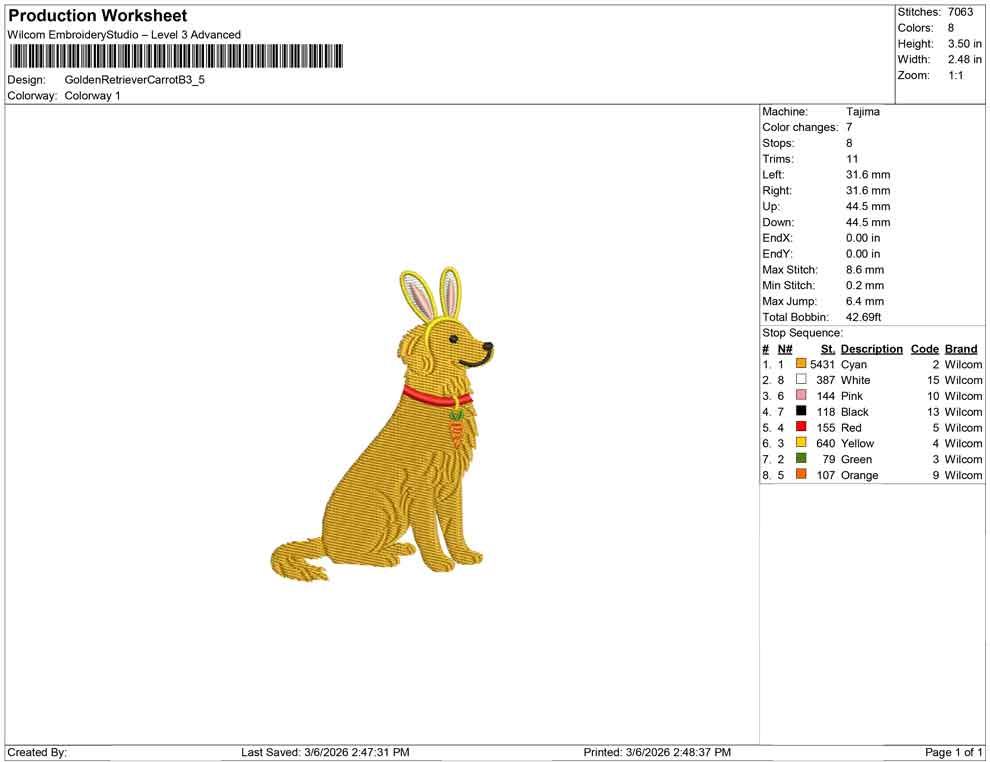990x762 pixels.
Task: Click the Cyan thread color swatch
Action: [x=799, y=364]
